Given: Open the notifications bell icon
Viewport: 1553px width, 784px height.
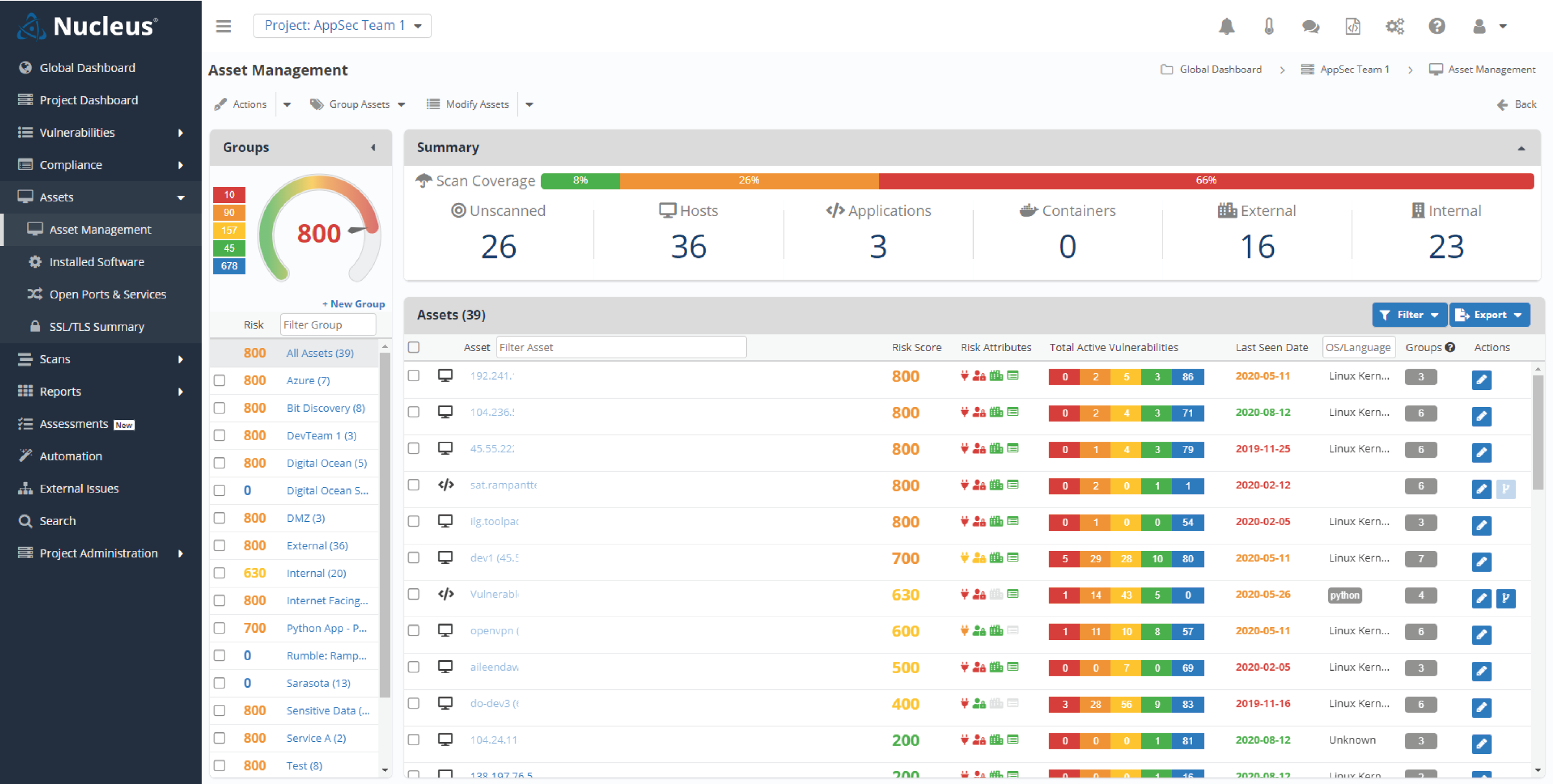Looking at the screenshot, I should pyautogui.click(x=1226, y=26).
